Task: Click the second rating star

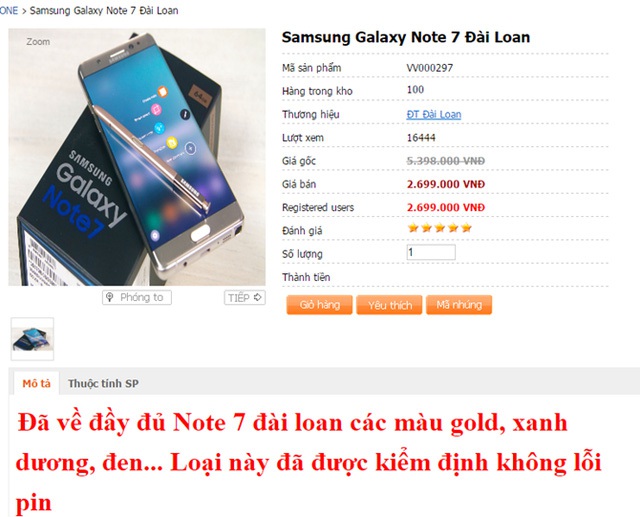Action: 427,228
